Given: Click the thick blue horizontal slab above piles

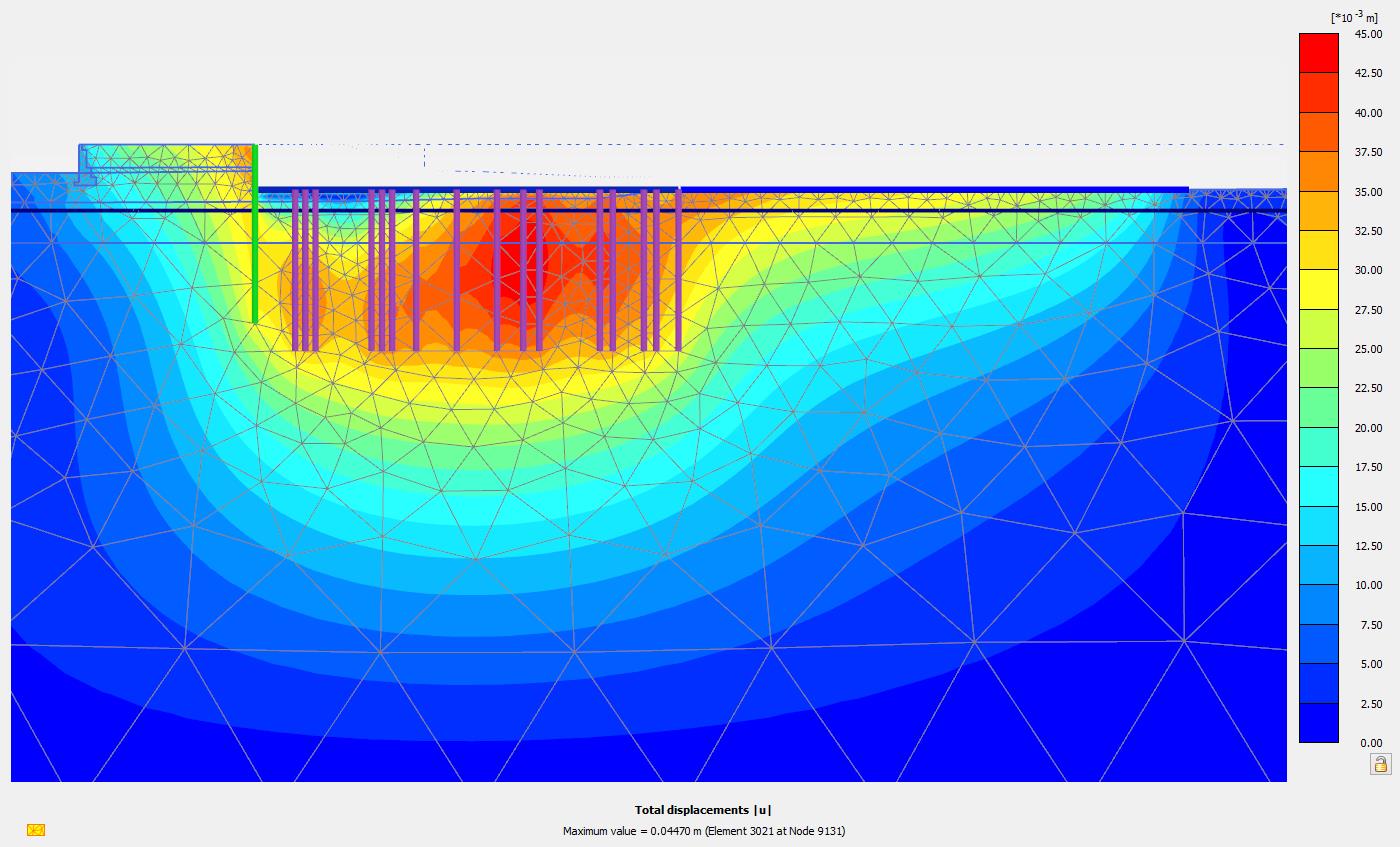Looking at the screenshot, I should tap(720, 189).
